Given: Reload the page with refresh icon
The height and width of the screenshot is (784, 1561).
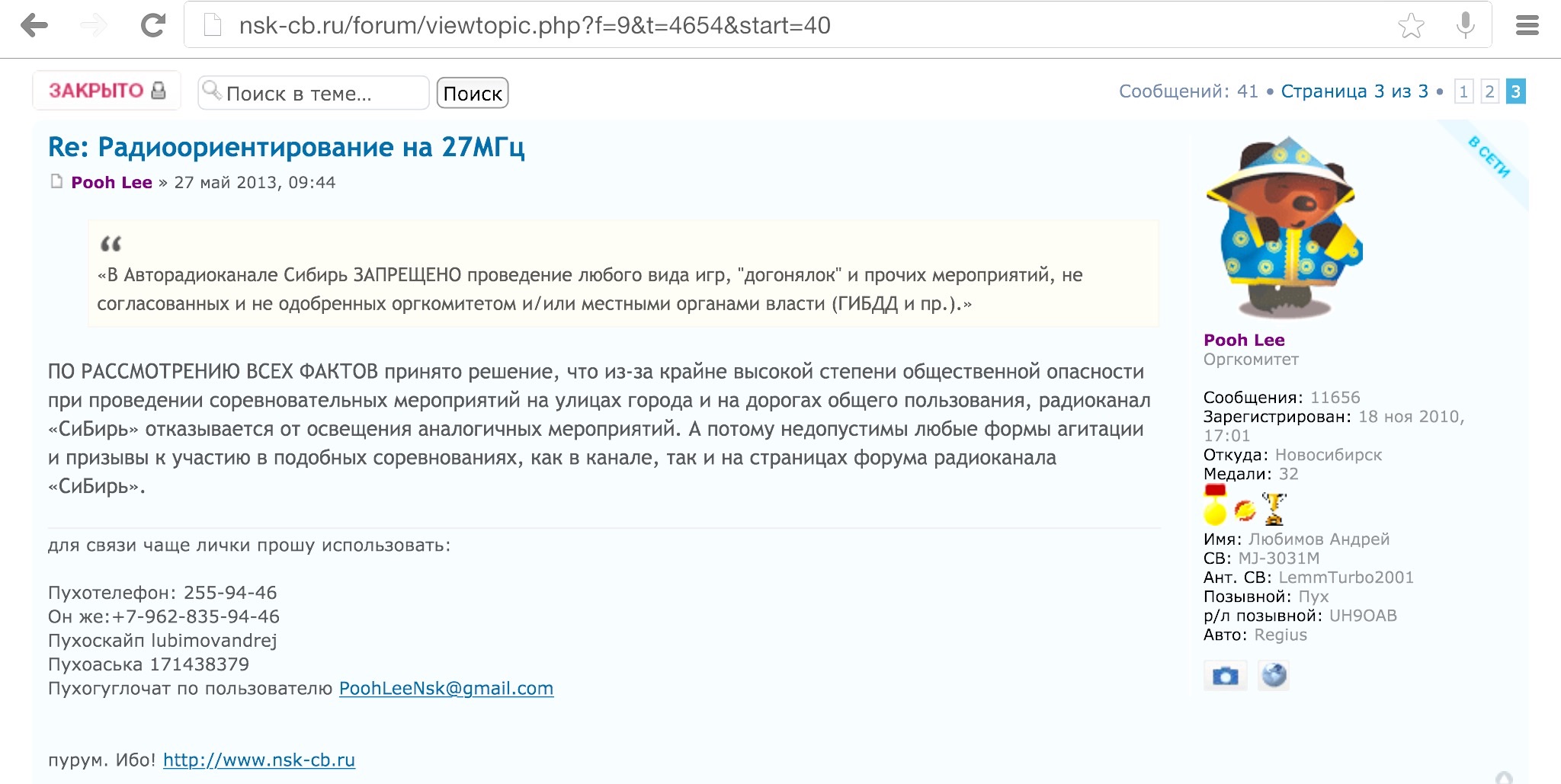Looking at the screenshot, I should click(x=153, y=26).
